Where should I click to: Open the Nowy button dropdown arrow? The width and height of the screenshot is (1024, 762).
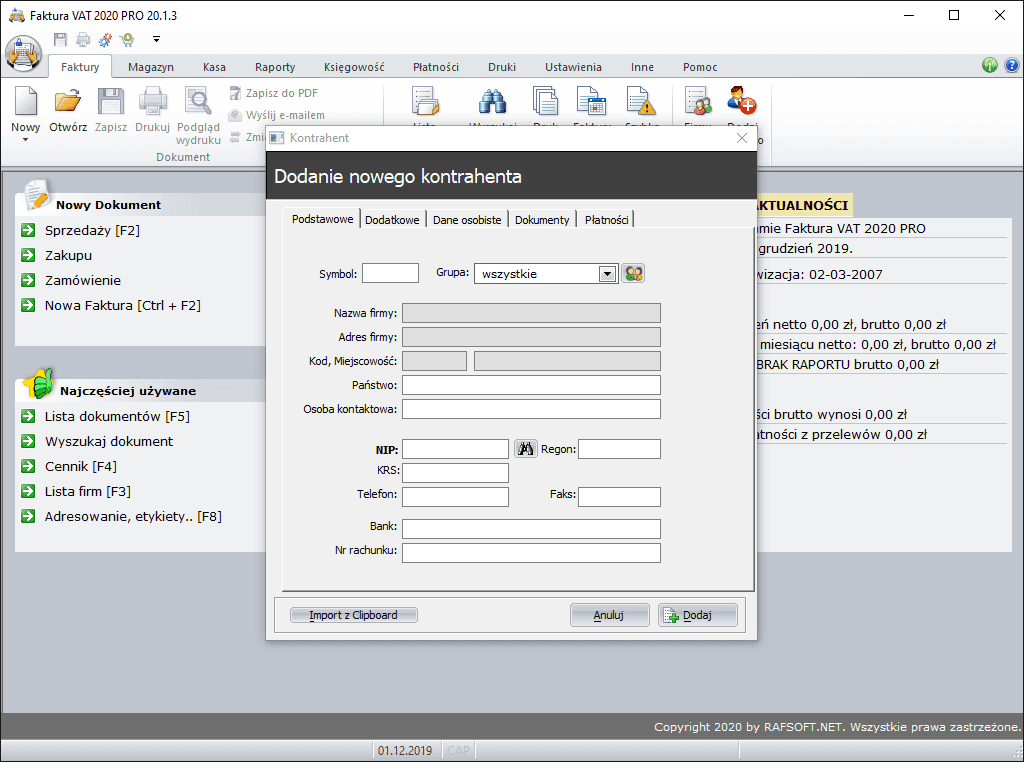[25, 140]
